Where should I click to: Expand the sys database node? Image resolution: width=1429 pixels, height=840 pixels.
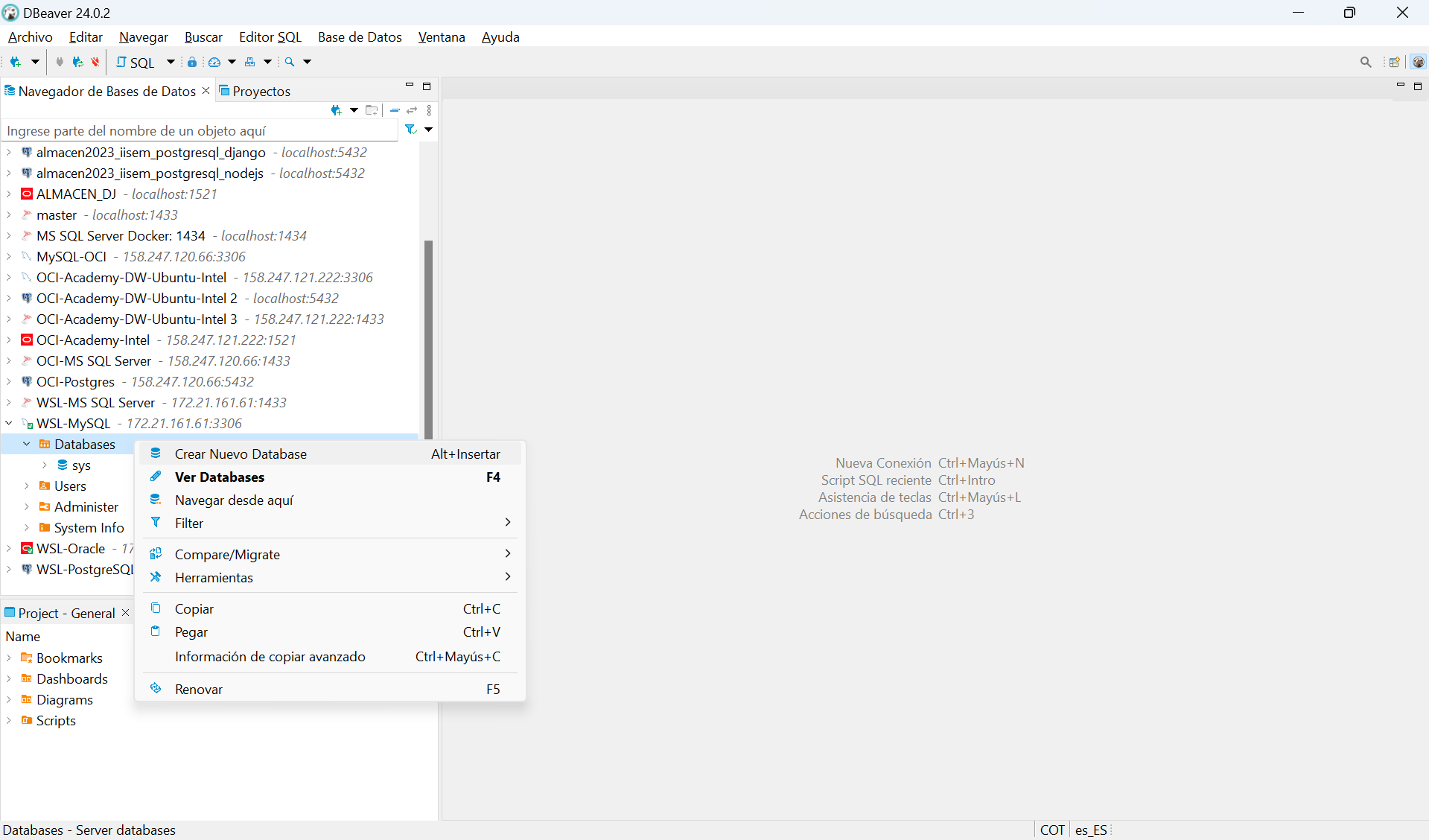pos(45,465)
